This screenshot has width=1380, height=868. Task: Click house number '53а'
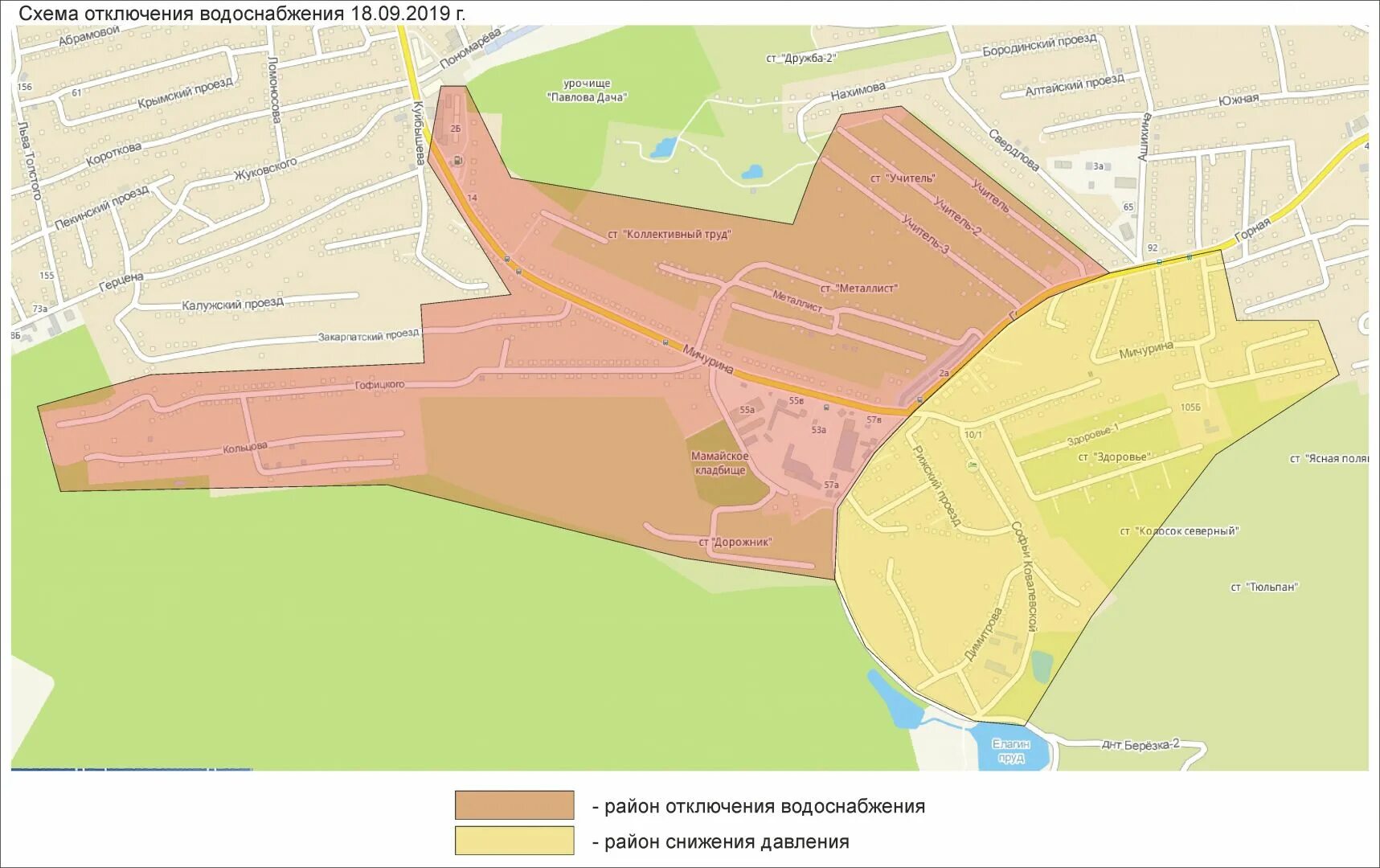[819, 430]
